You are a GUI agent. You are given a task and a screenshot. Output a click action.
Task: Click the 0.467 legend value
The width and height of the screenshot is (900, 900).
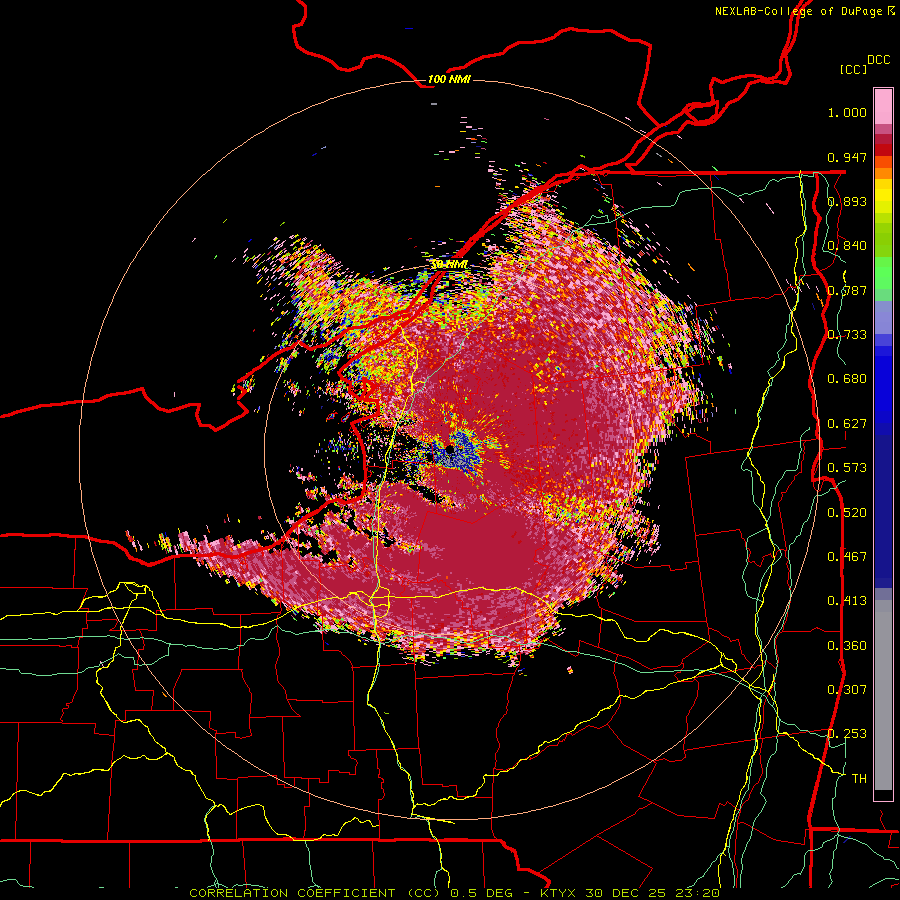847,557
